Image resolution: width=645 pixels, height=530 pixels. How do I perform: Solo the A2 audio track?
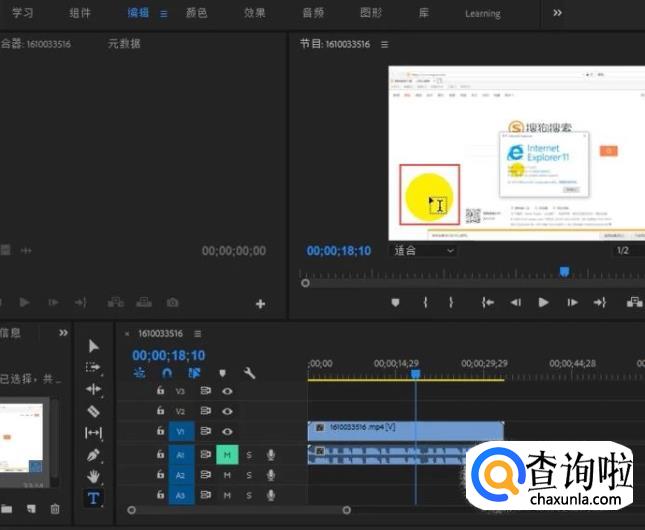click(249, 475)
